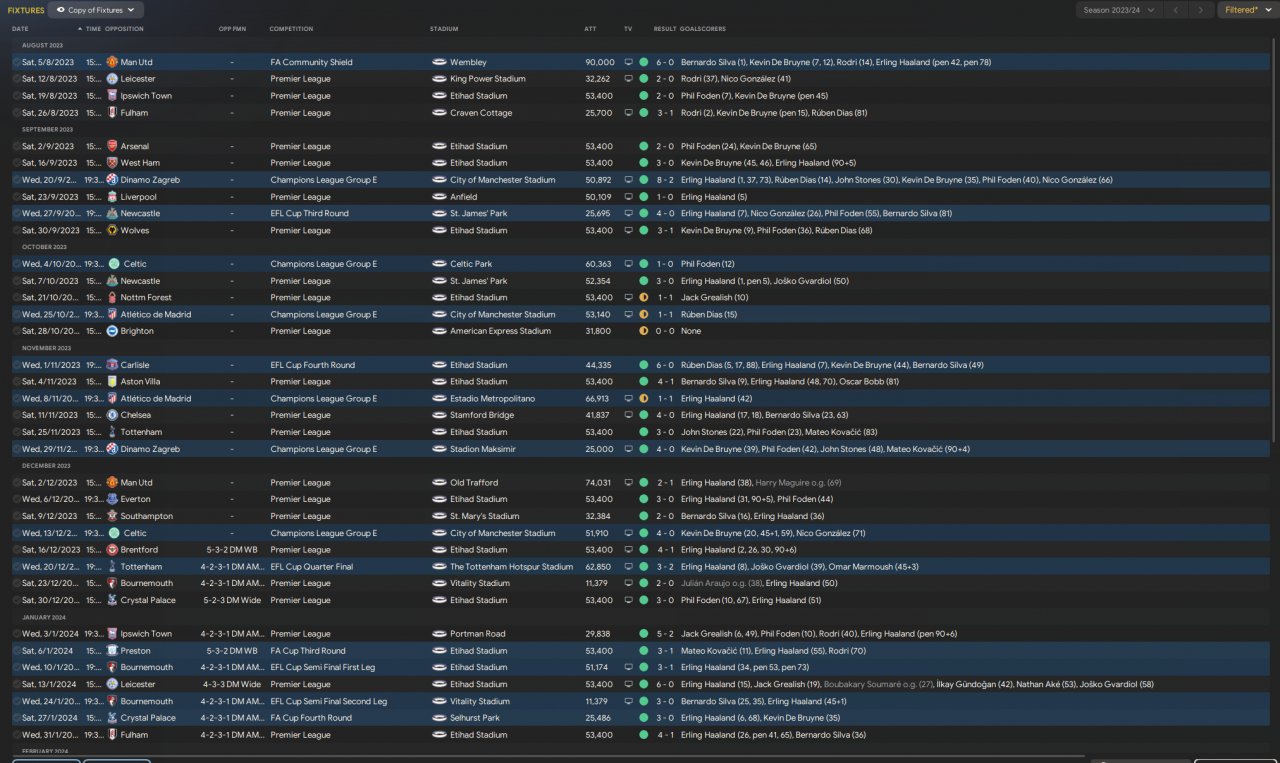1280x763 pixels.
Task: Click stadium icon beside Wembley
Action: [x=438, y=62]
